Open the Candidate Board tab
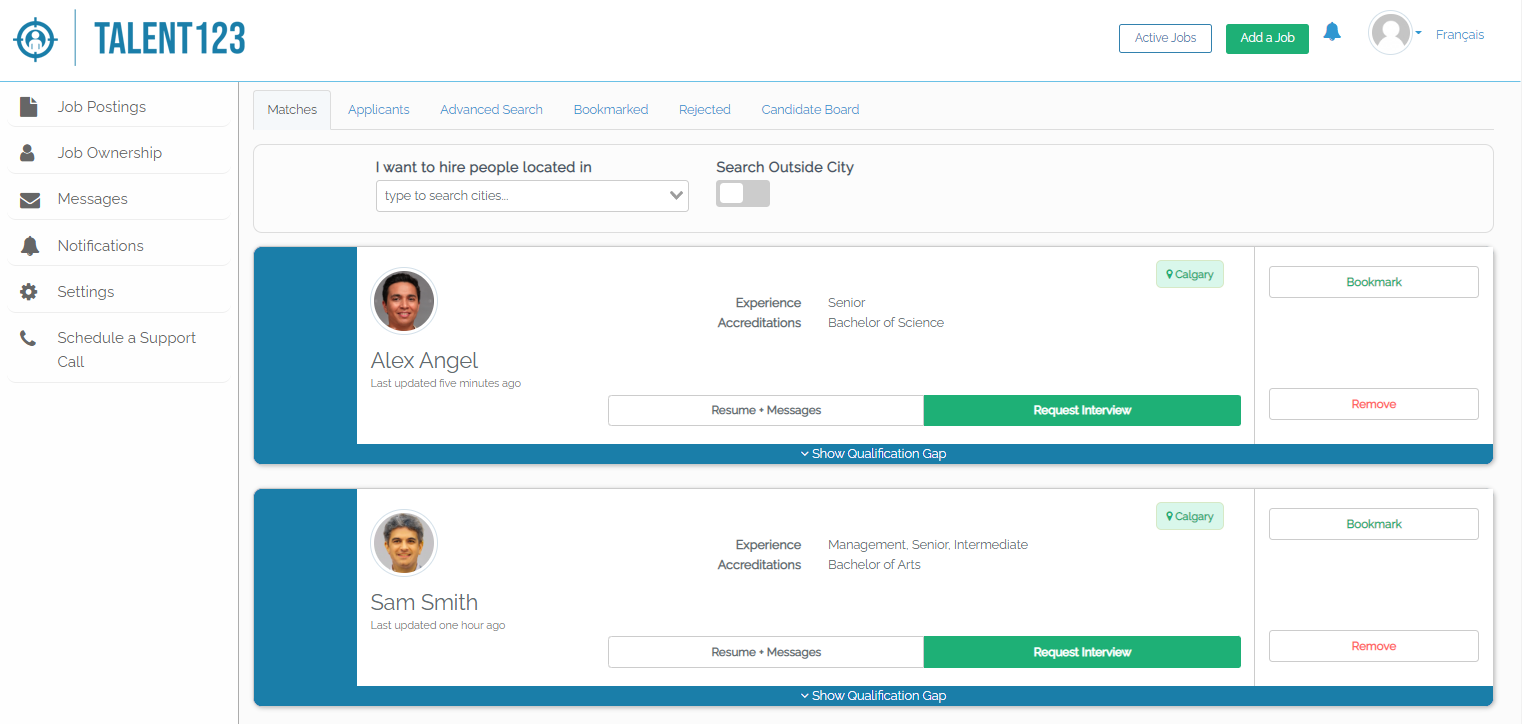Image resolution: width=1522 pixels, height=724 pixels. (x=810, y=109)
